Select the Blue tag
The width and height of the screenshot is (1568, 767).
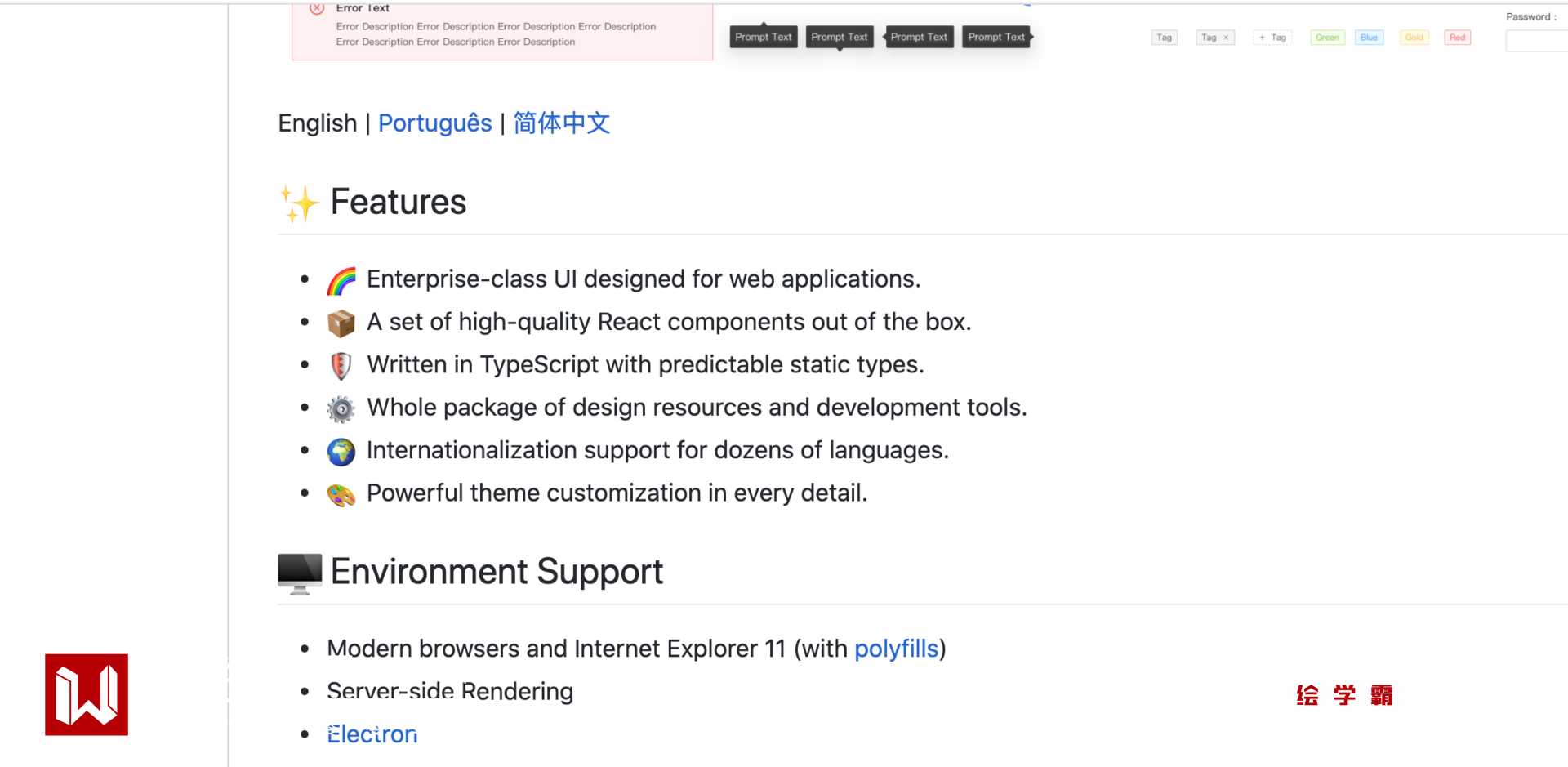click(x=1369, y=38)
